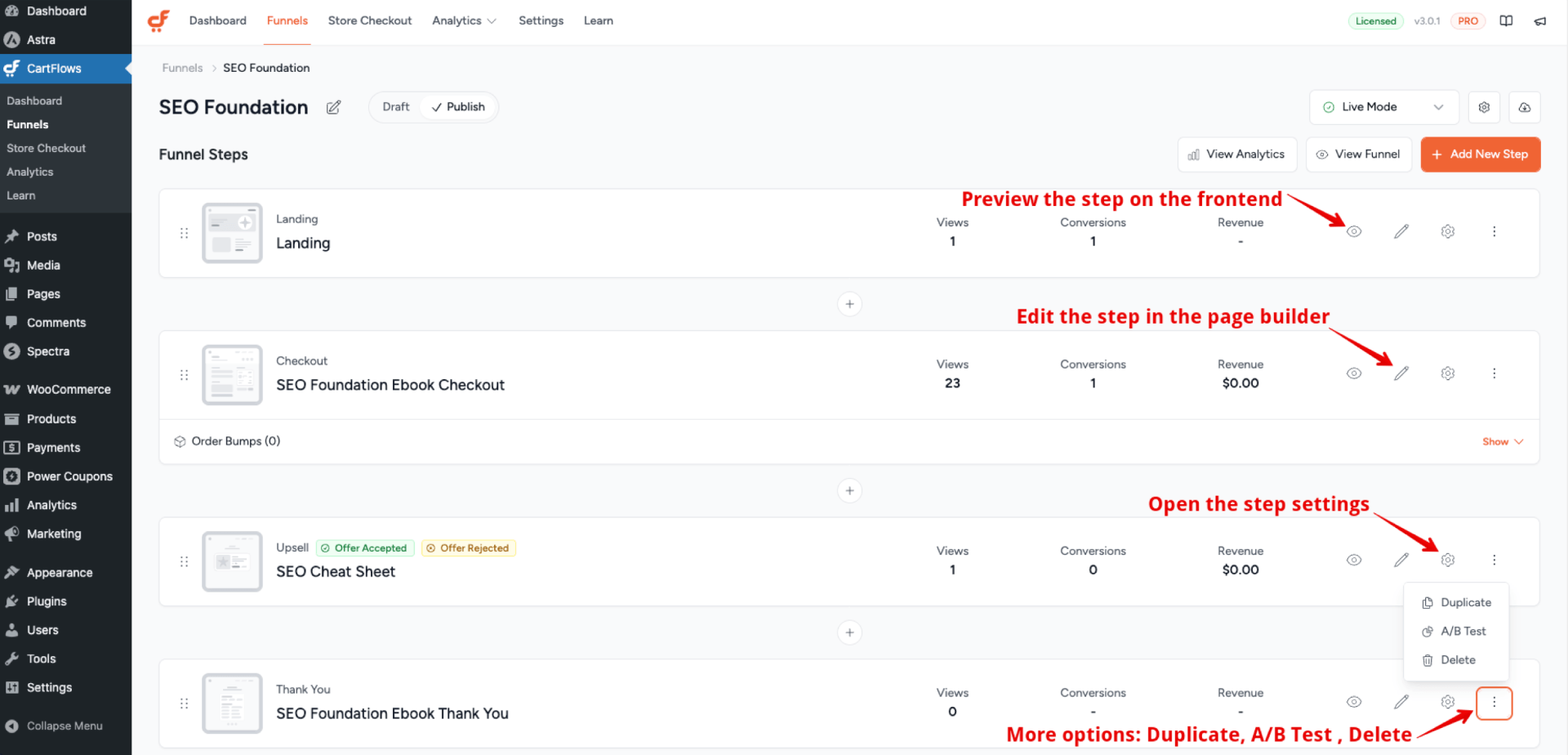
Task: Open settings gear for Checkout step
Action: [1448, 373]
